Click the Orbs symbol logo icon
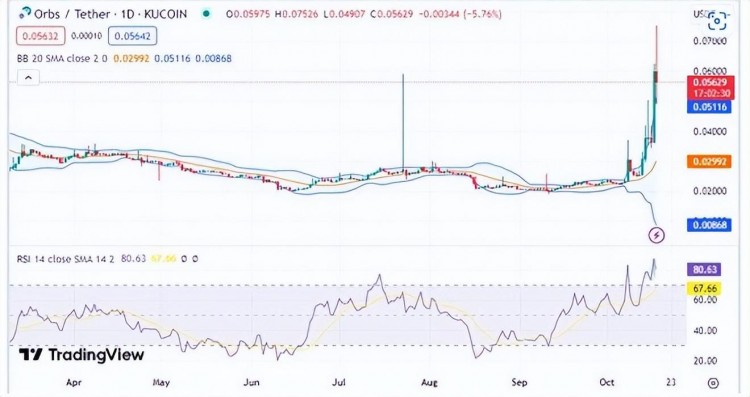Viewport: 750px width, 397px height. click(24, 13)
